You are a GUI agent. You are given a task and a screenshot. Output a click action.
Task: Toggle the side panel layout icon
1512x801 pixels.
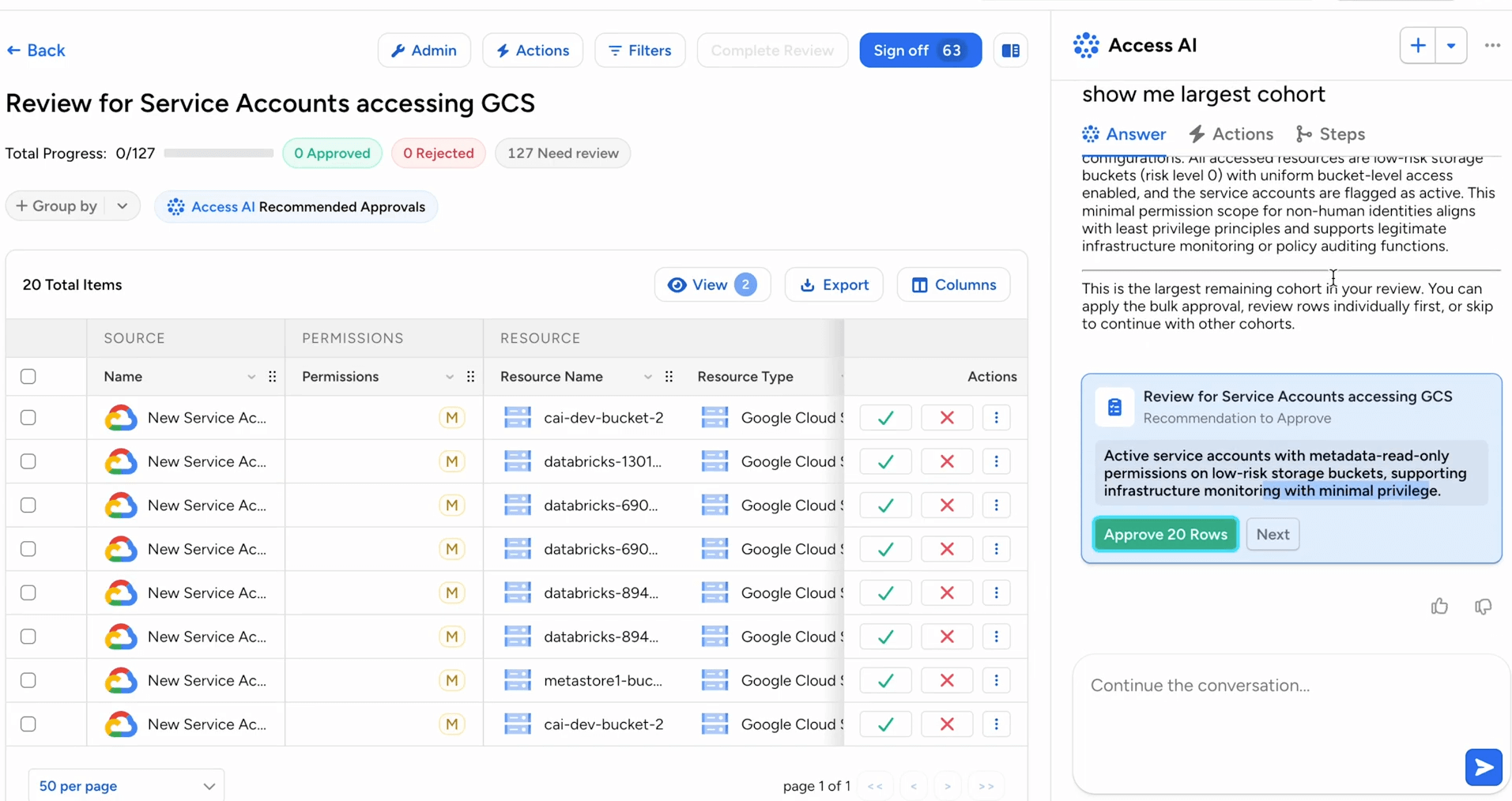[x=1010, y=51]
